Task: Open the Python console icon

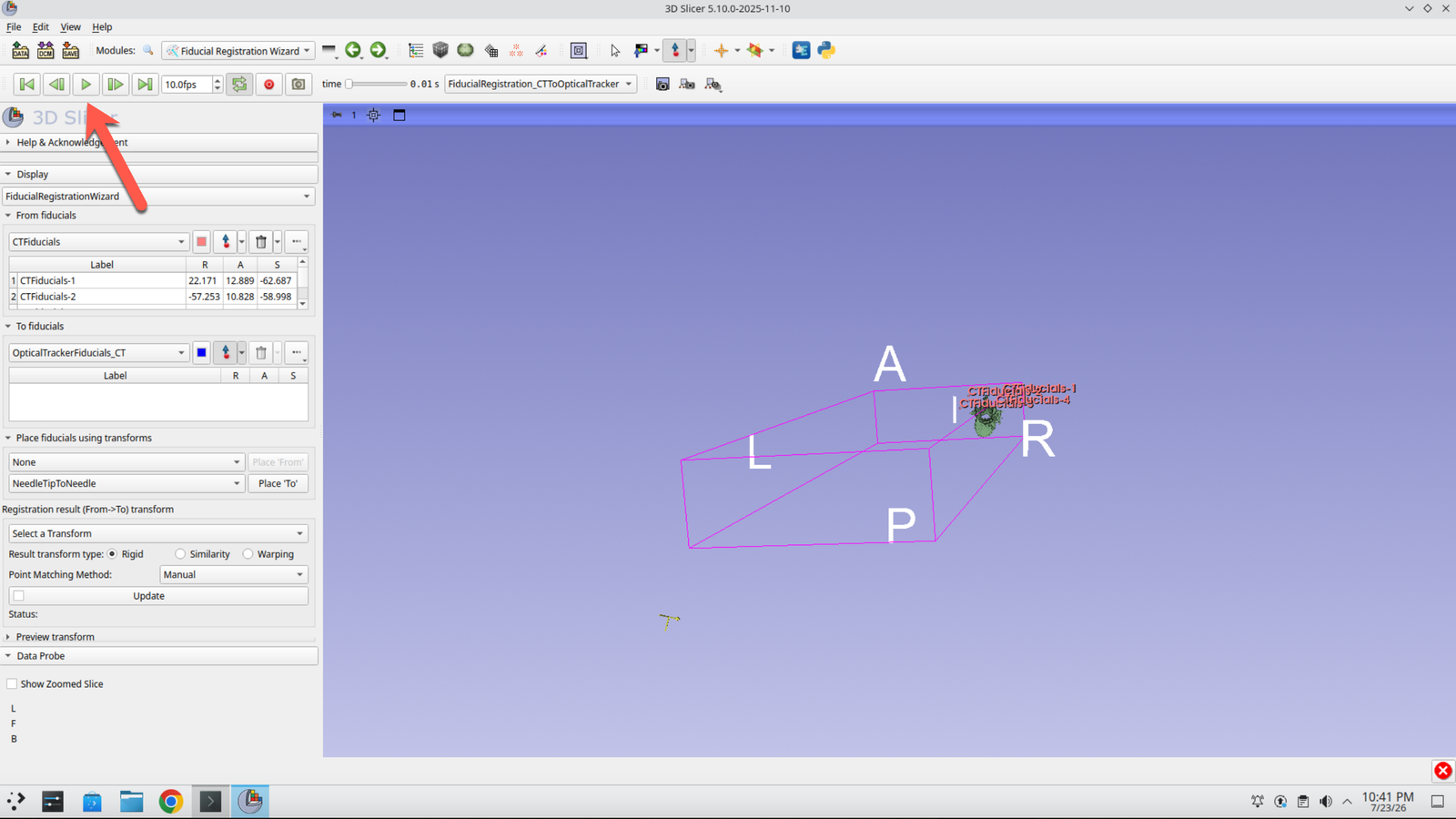Action: [826, 51]
